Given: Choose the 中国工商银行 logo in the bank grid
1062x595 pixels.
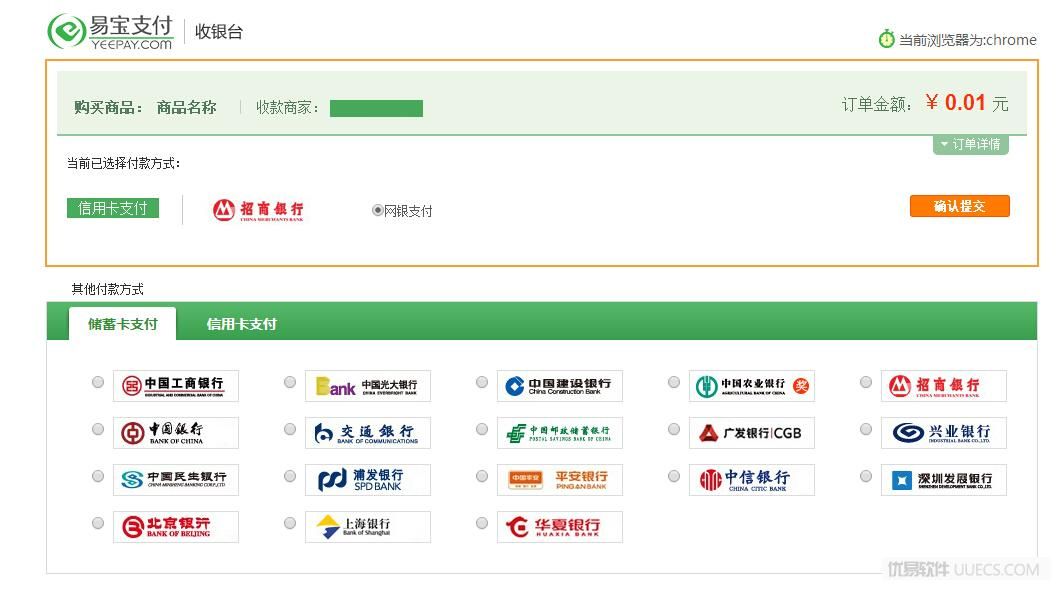Looking at the screenshot, I should pos(176,386).
